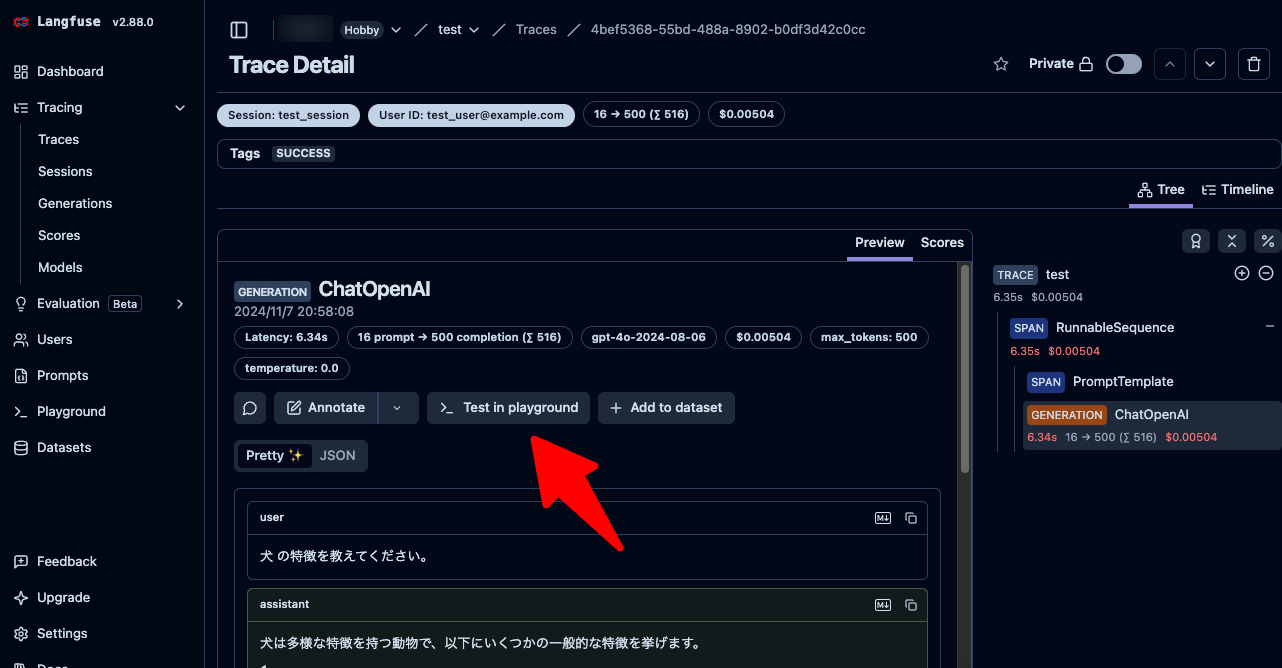This screenshot has height=668, width=1282.
Task: Toggle markdown on user message
Action: click(x=883, y=518)
